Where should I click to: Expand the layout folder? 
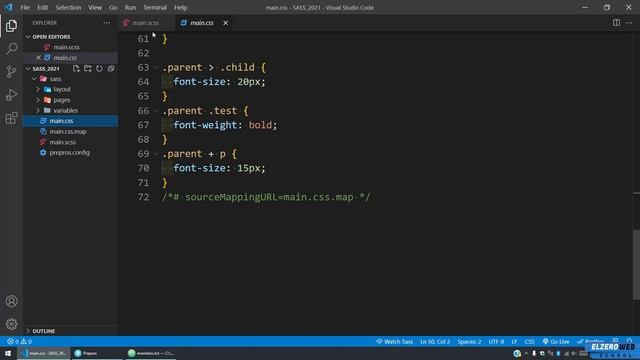click(x=38, y=89)
